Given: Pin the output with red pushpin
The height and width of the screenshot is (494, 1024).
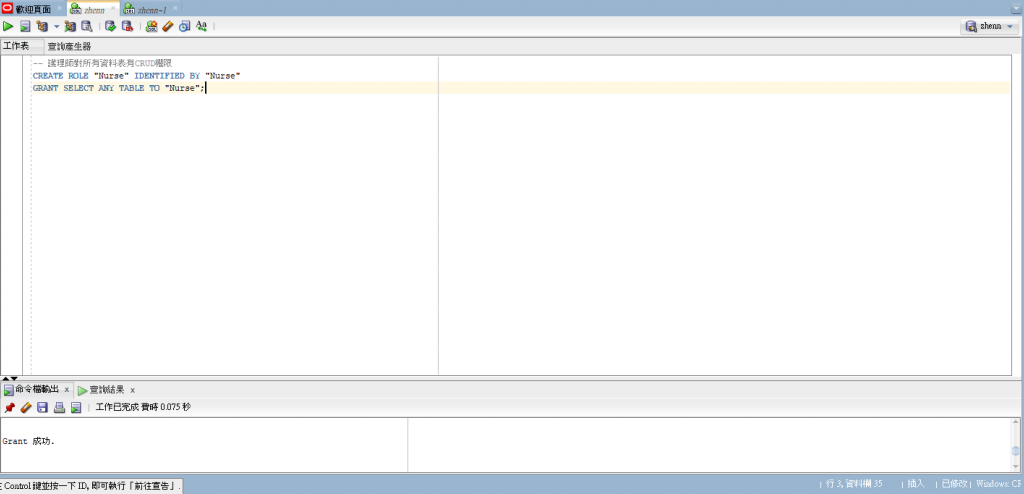Looking at the screenshot, I should click(9, 408).
